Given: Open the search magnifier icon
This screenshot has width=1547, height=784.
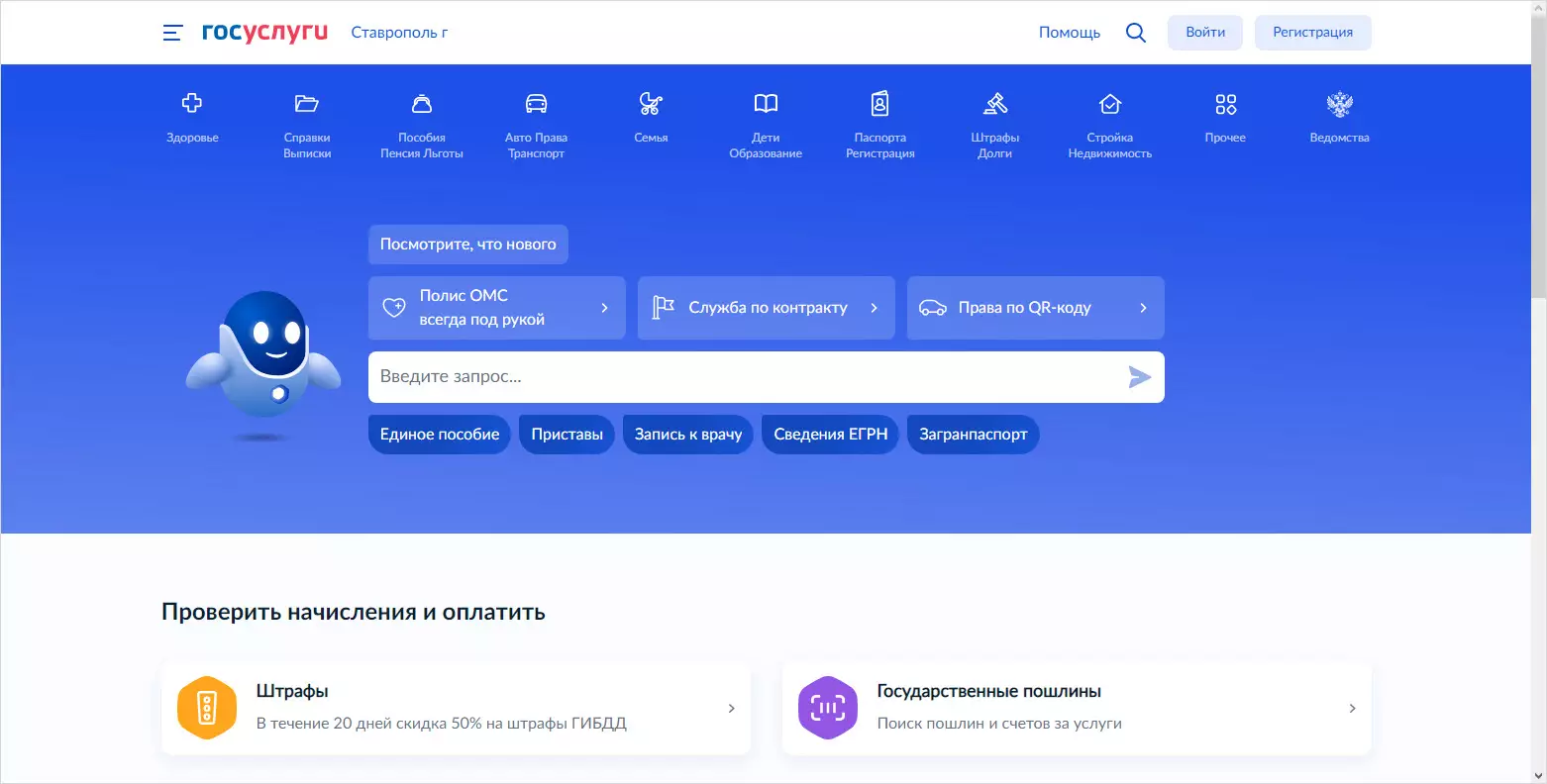Looking at the screenshot, I should 1136,33.
